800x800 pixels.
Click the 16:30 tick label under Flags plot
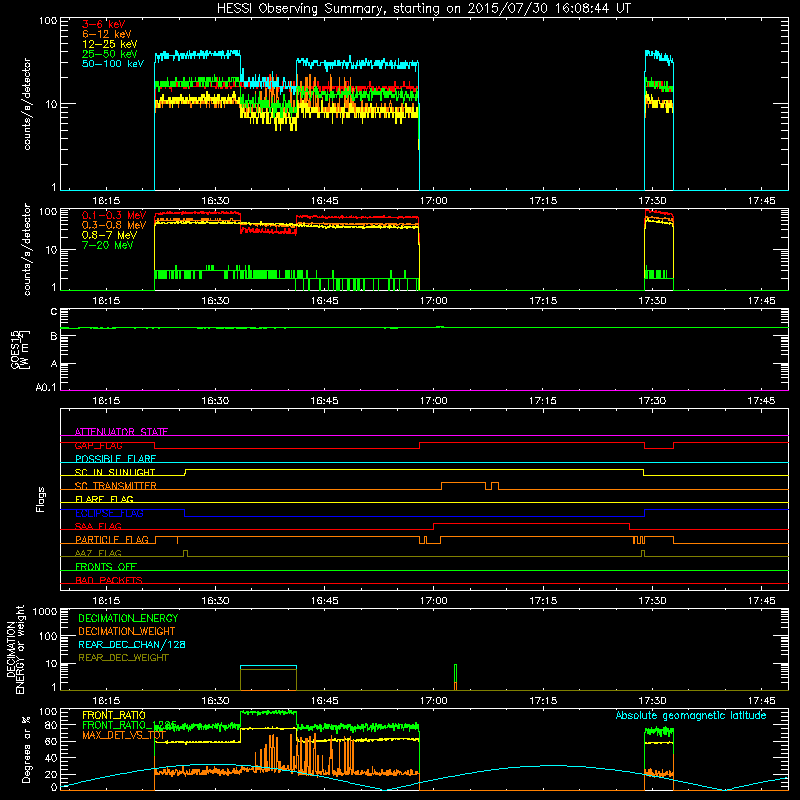(x=215, y=601)
